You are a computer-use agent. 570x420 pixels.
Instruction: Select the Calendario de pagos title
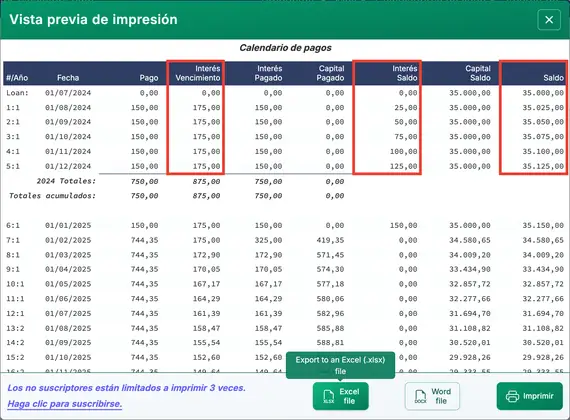pyautogui.click(x=285, y=48)
